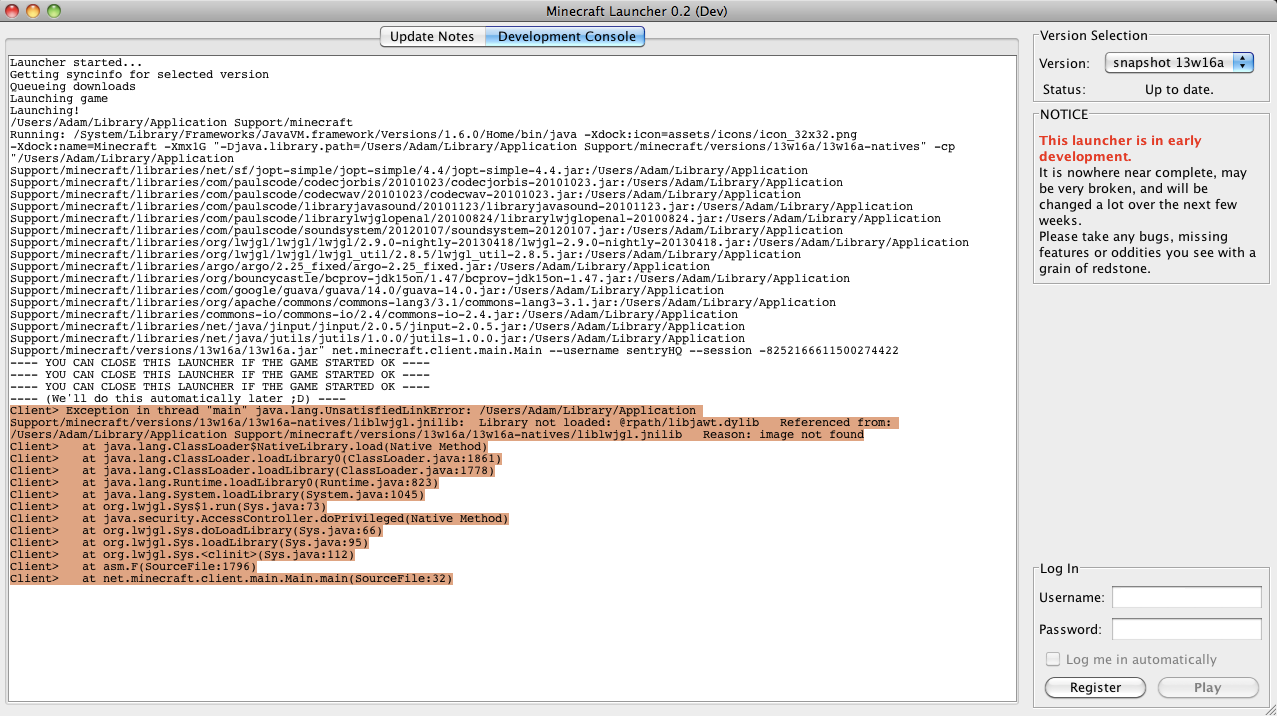Minimize the launcher with the yellow button
Viewport: 1280px width, 716px height.
pyautogui.click(x=32, y=11)
